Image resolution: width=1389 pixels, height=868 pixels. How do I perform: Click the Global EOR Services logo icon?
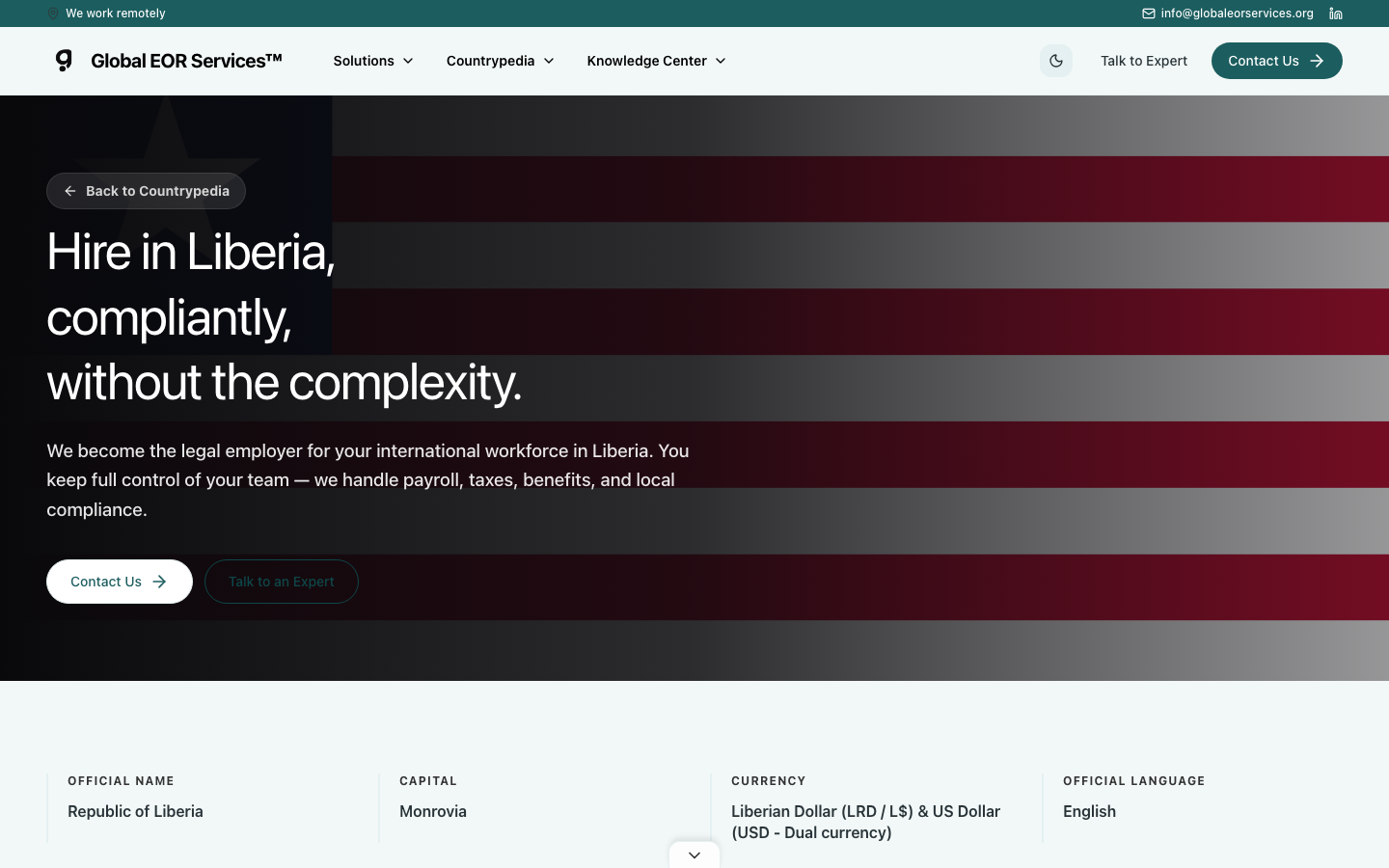coord(64,61)
